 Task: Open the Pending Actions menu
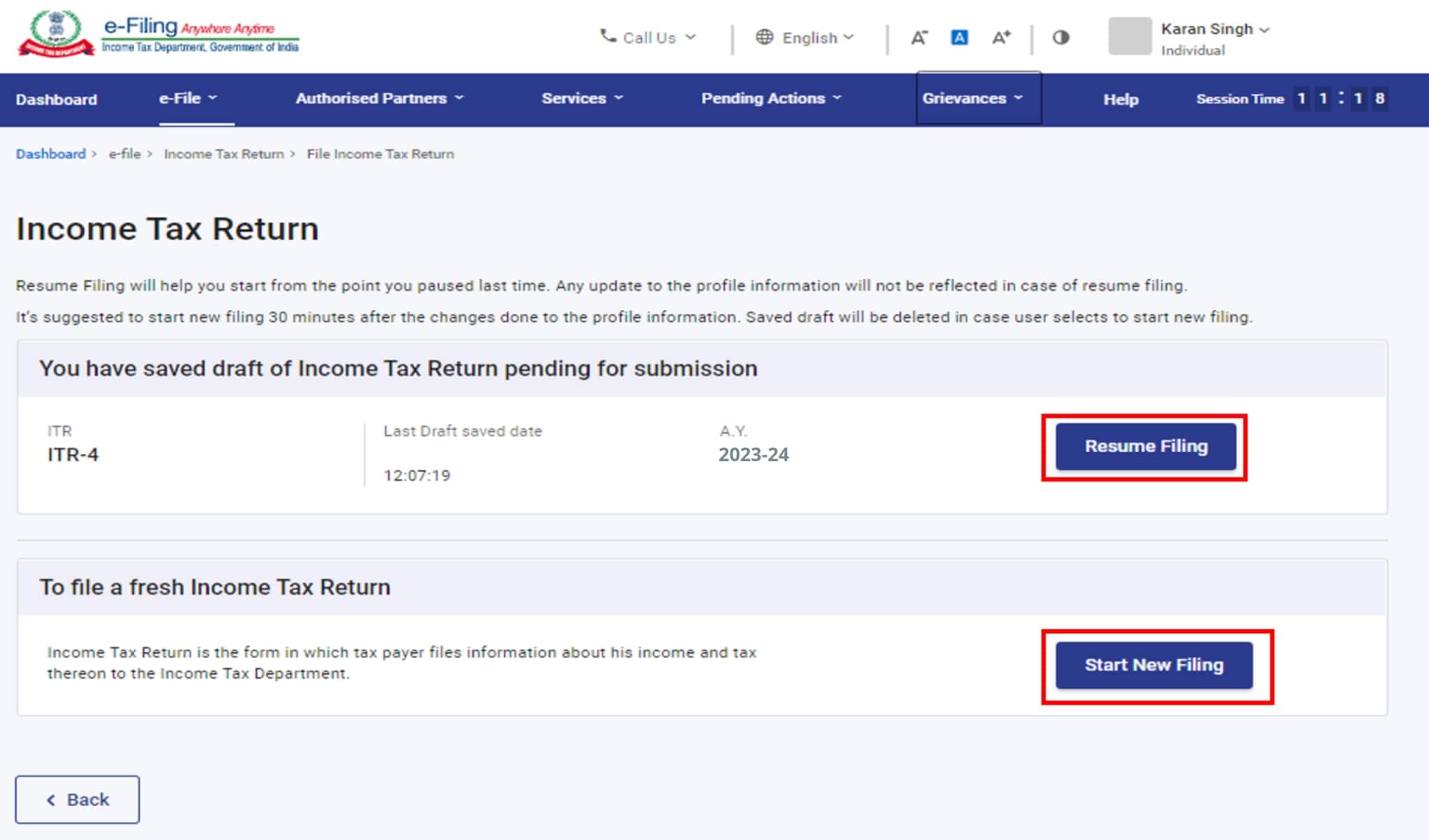tap(771, 98)
